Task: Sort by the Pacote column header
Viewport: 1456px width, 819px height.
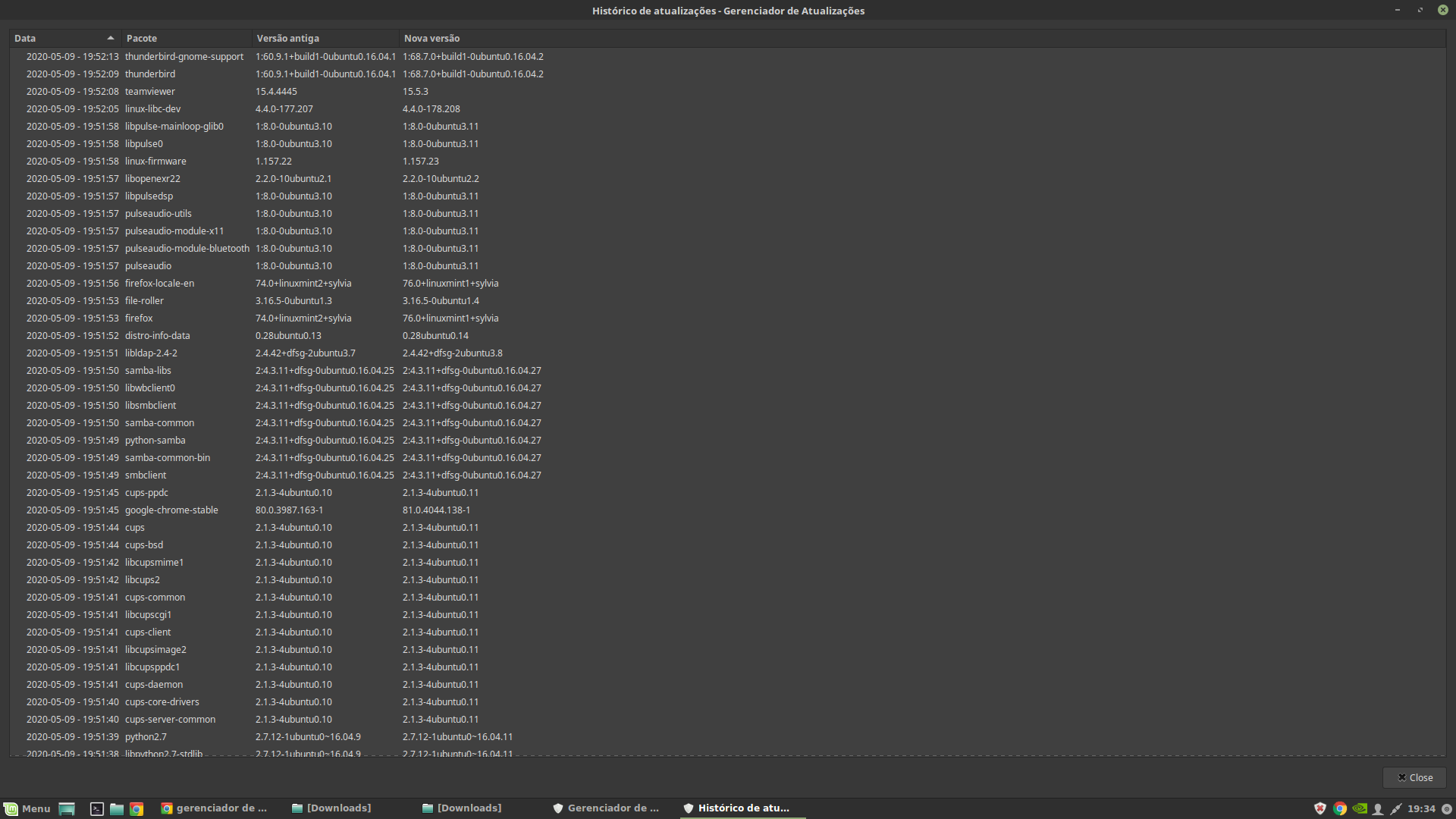Action: pos(186,38)
